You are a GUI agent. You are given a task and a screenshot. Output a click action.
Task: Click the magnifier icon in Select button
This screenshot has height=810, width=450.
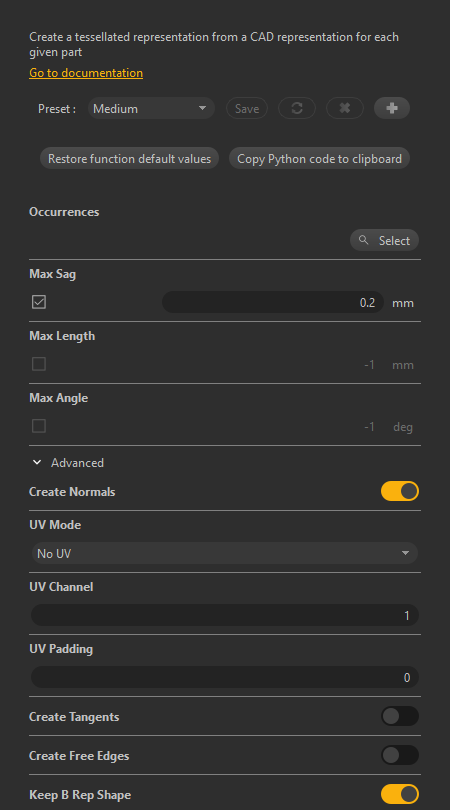364,240
